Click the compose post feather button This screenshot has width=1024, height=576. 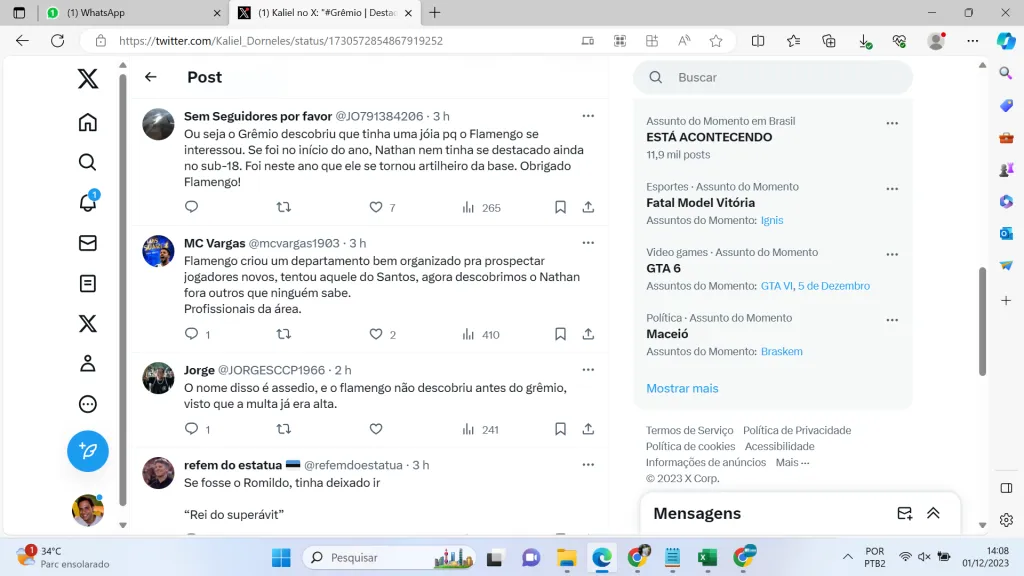(x=88, y=451)
